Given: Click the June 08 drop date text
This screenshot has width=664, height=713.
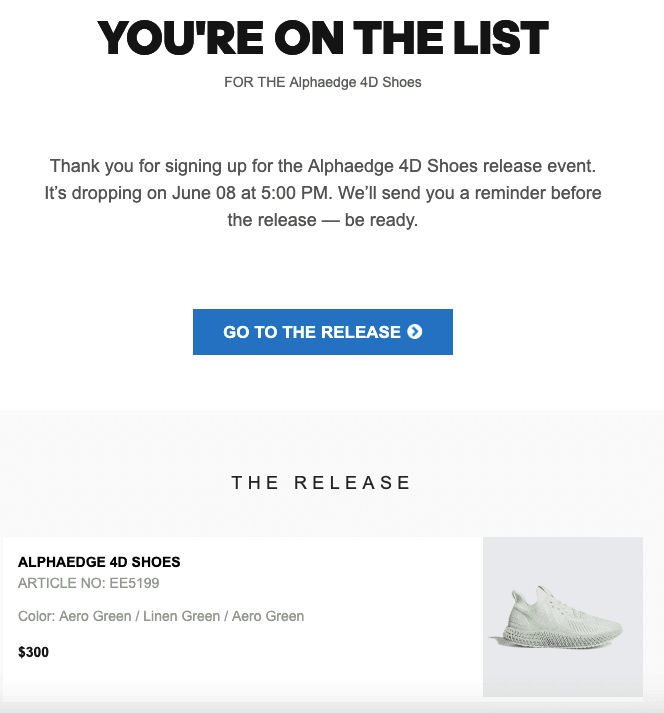Looking at the screenshot, I should [x=204, y=193].
